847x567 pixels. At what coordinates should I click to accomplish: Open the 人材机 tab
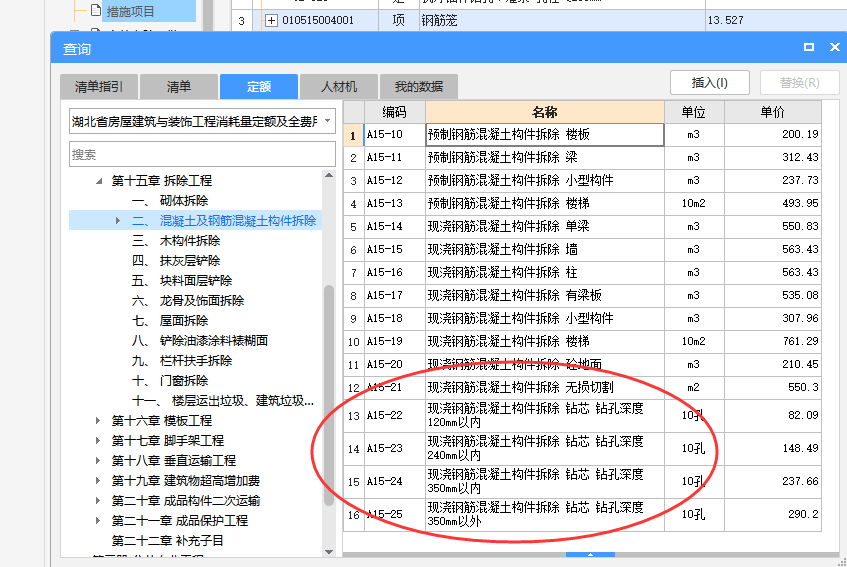(339, 86)
